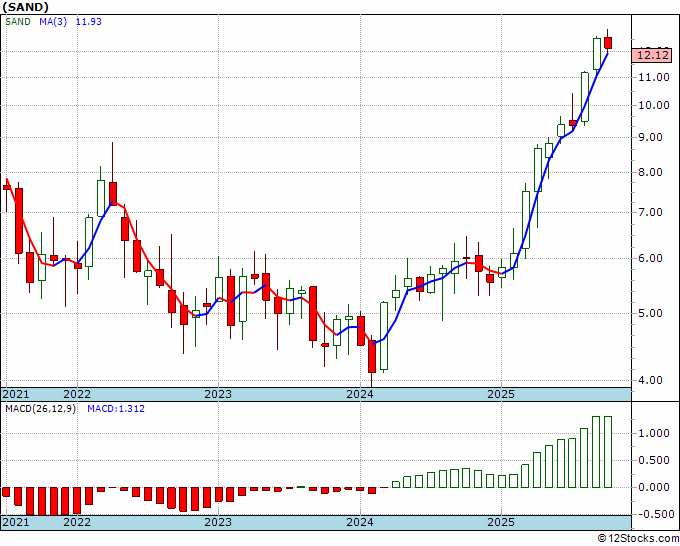Click 2024 on the MACD timeline

(360, 522)
